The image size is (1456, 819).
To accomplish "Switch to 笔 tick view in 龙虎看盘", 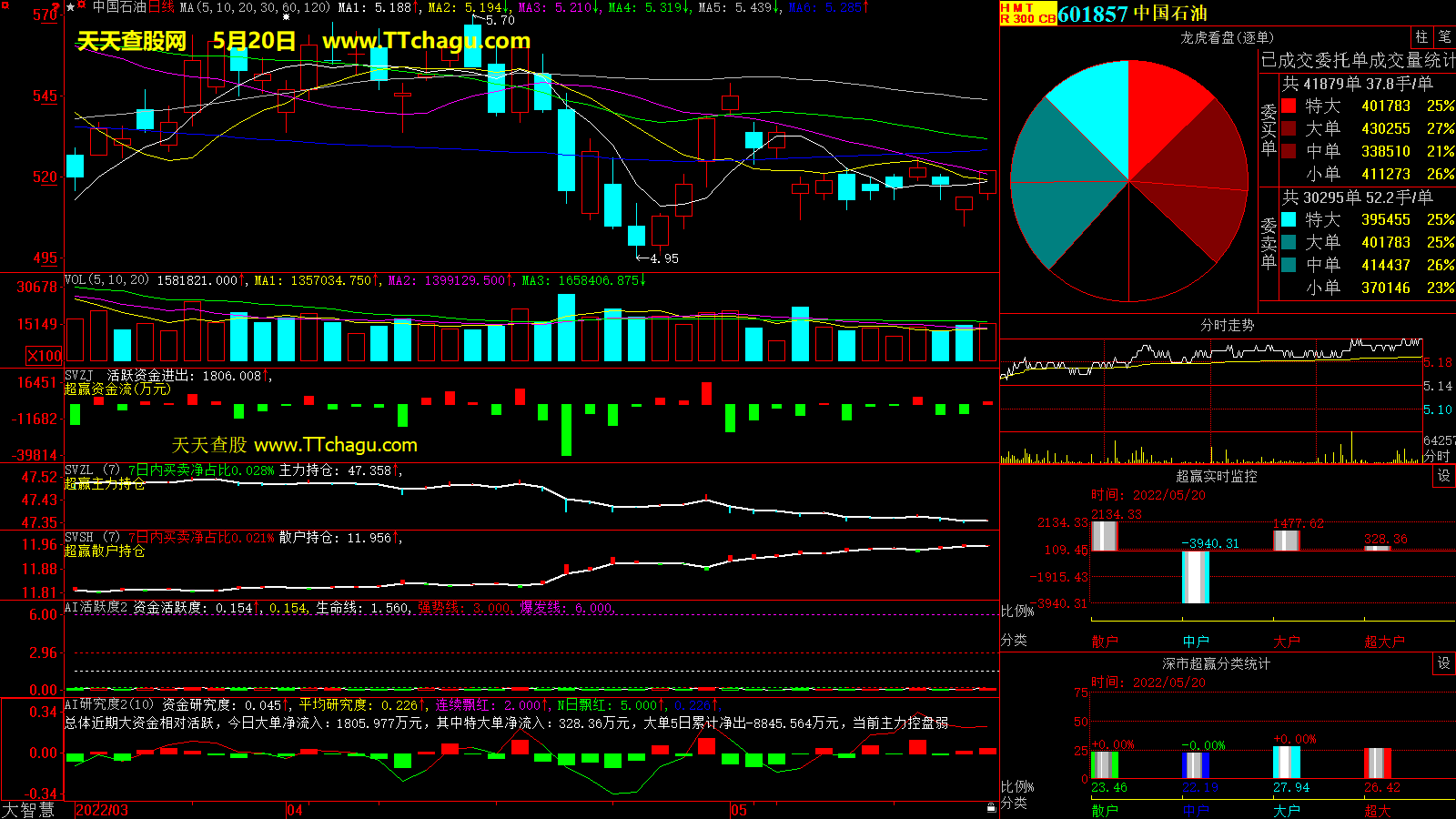I will [x=1444, y=37].
